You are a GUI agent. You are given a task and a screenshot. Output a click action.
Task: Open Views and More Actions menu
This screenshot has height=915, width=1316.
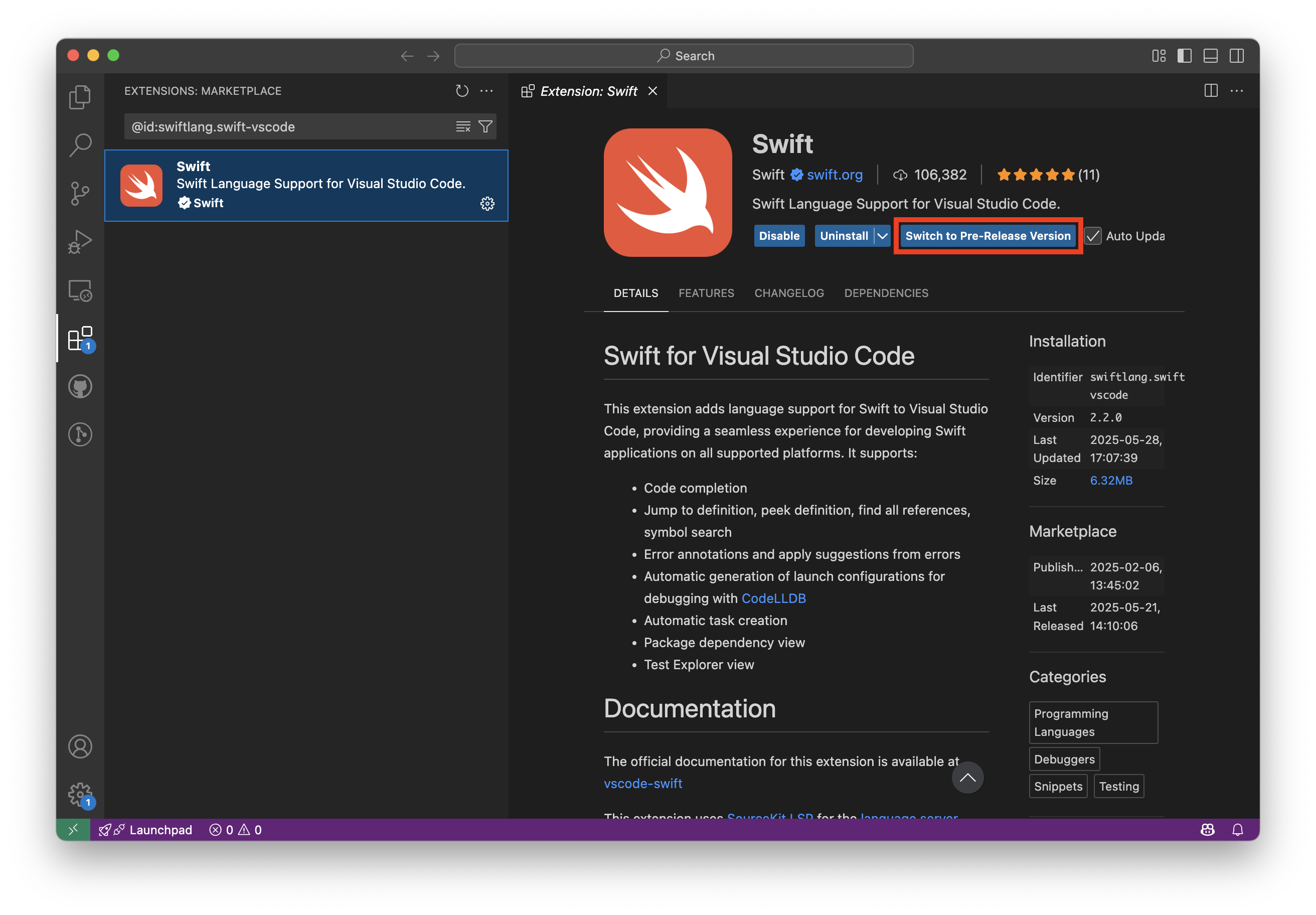486,91
